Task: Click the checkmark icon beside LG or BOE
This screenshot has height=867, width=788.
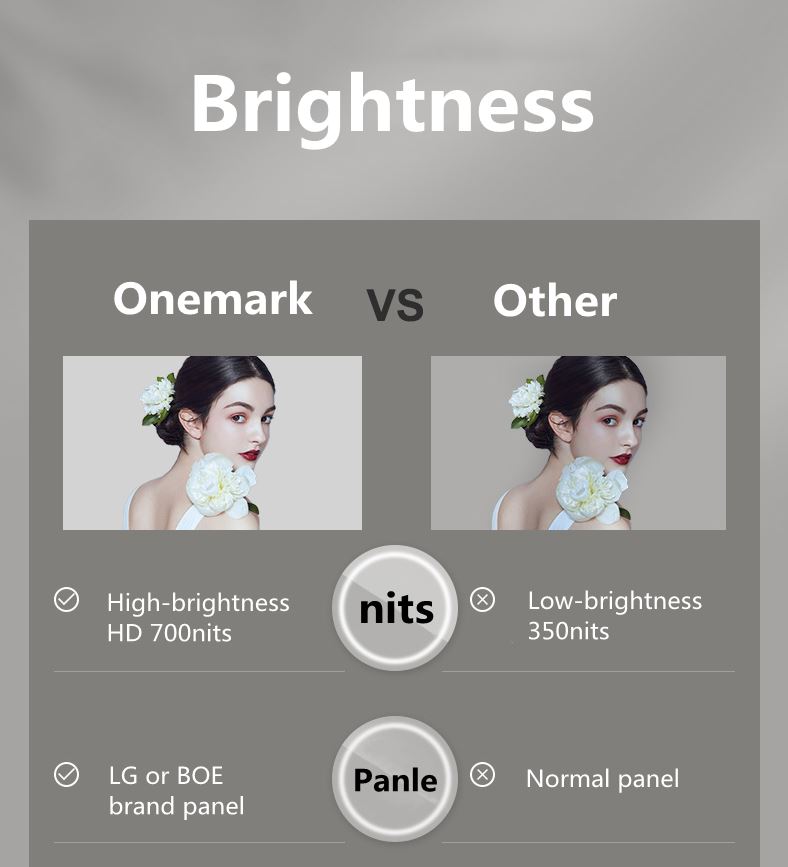Action: point(66,774)
